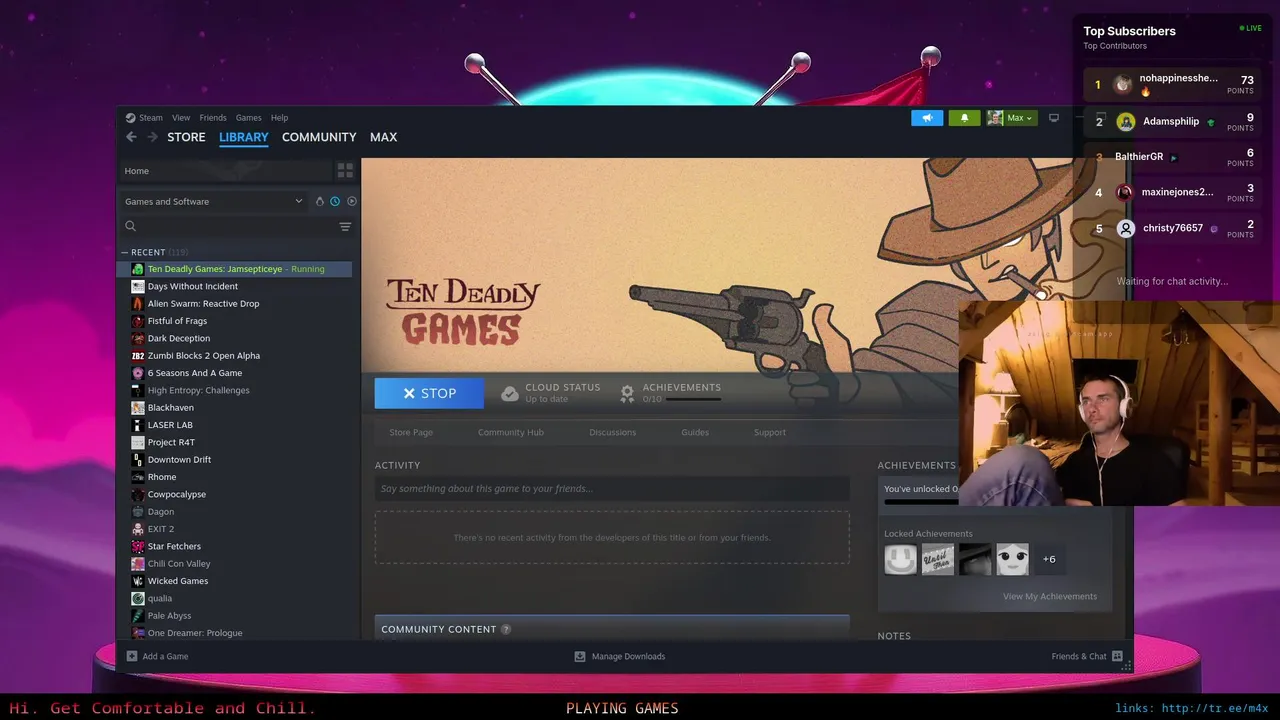This screenshot has height=720, width=1280.
Task: Click the Cowpocalypse game icon
Action: (x=138, y=494)
